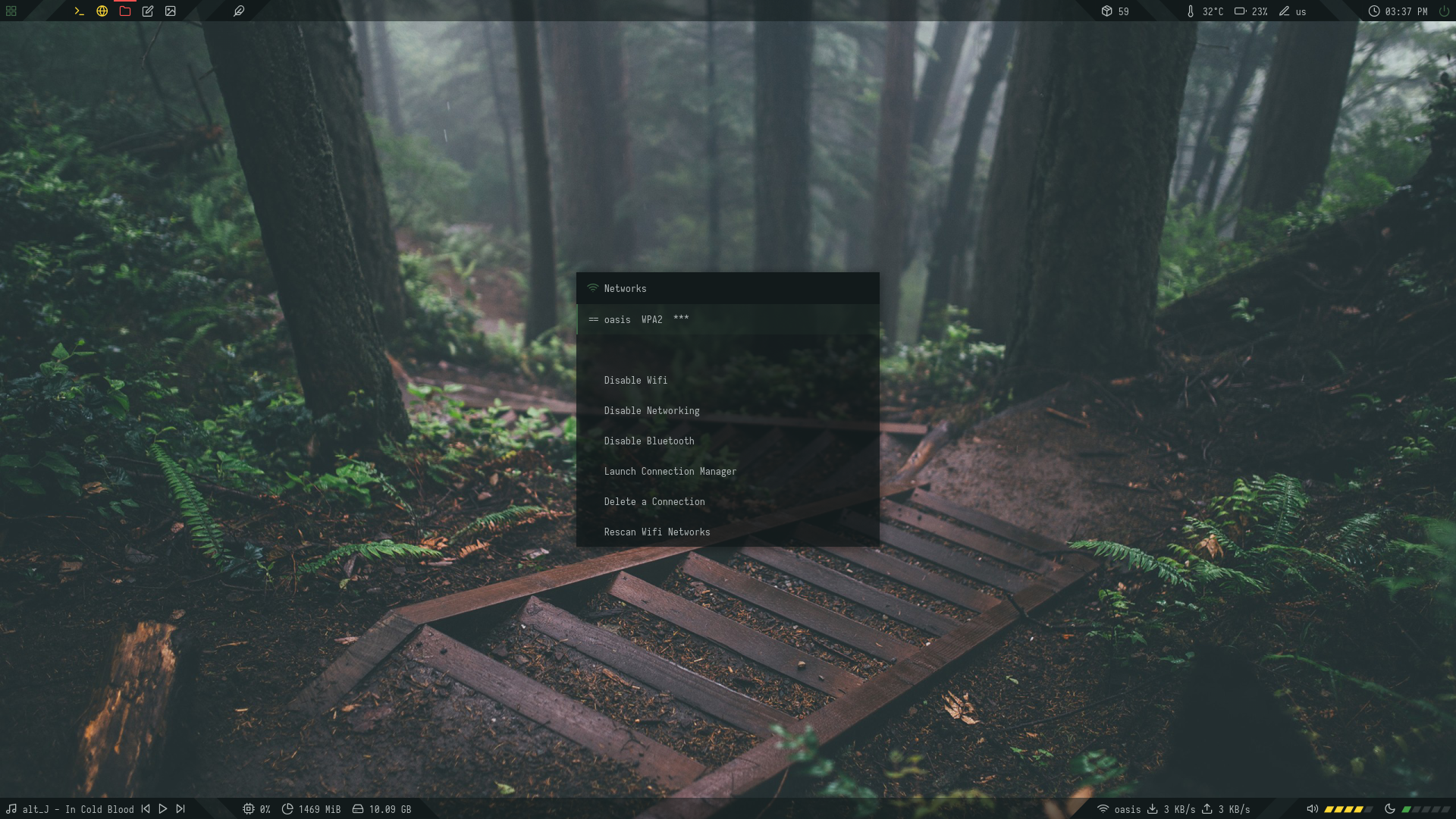The height and width of the screenshot is (819, 1456).
Task: Skip to the next track
Action: [180, 809]
